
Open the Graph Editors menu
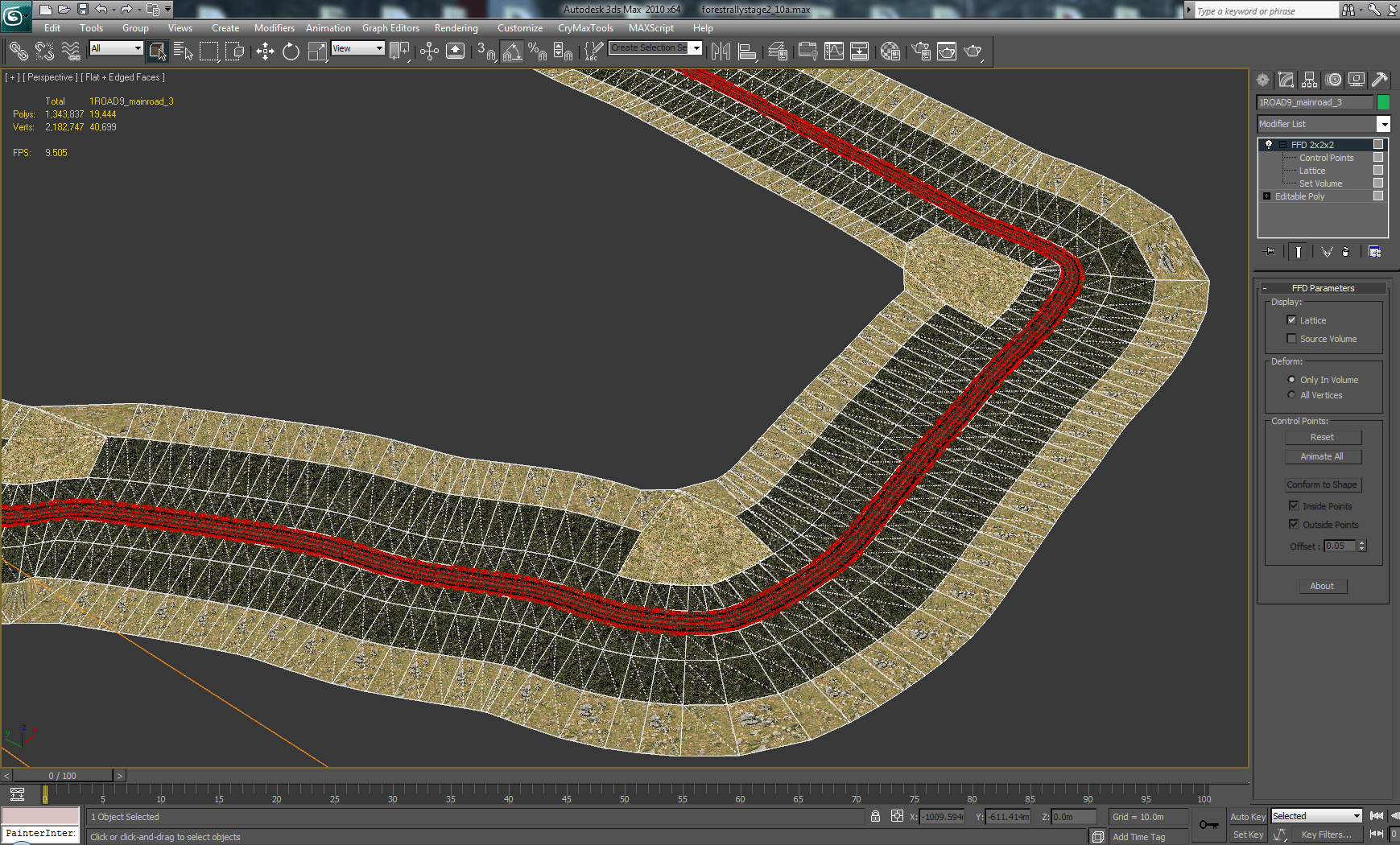(390, 27)
